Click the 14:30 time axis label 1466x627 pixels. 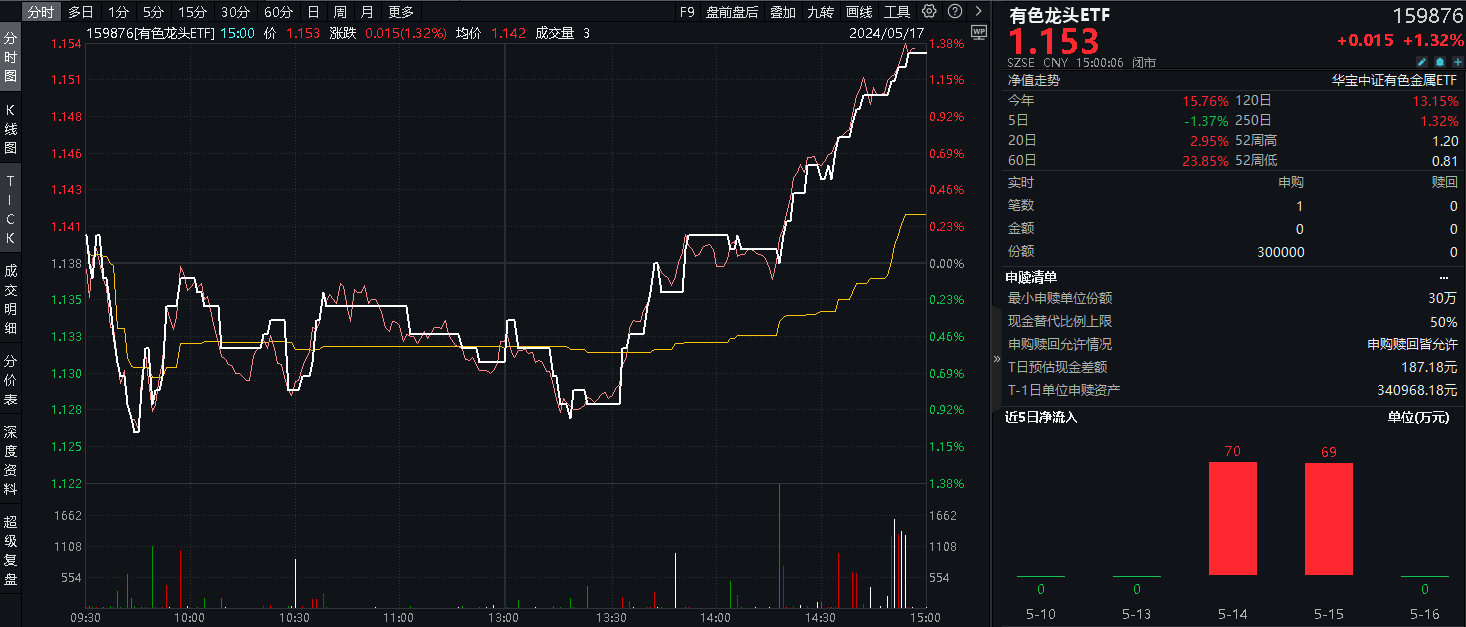coord(821,618)
